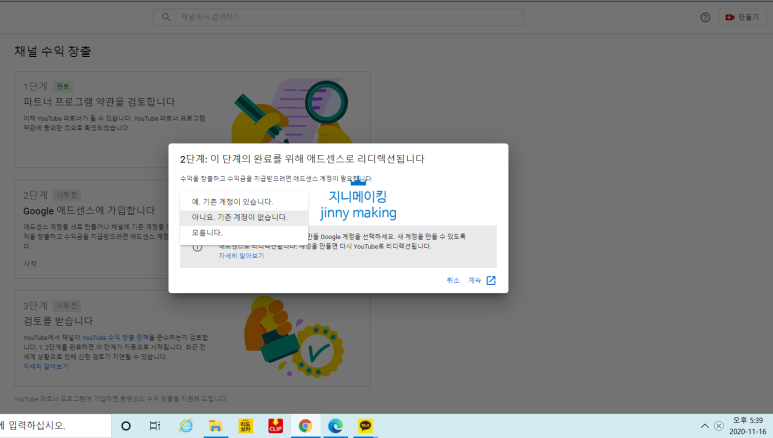Click '파트너 프로그램 약관을 검토합니다' title
Image resolution: width=773 pixels, height=438 pixels.
pyautogui.click(x=99, y=102)
